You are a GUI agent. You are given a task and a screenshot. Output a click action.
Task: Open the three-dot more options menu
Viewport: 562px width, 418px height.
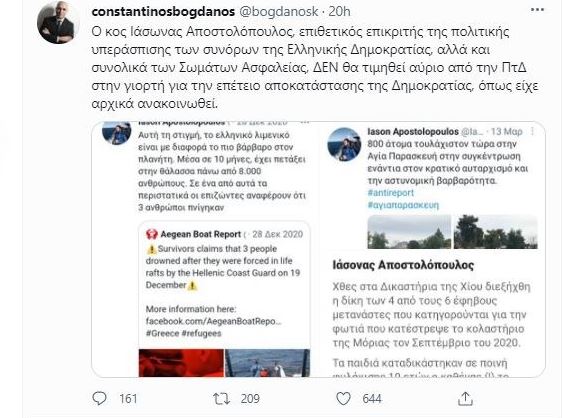coord(537,10)
